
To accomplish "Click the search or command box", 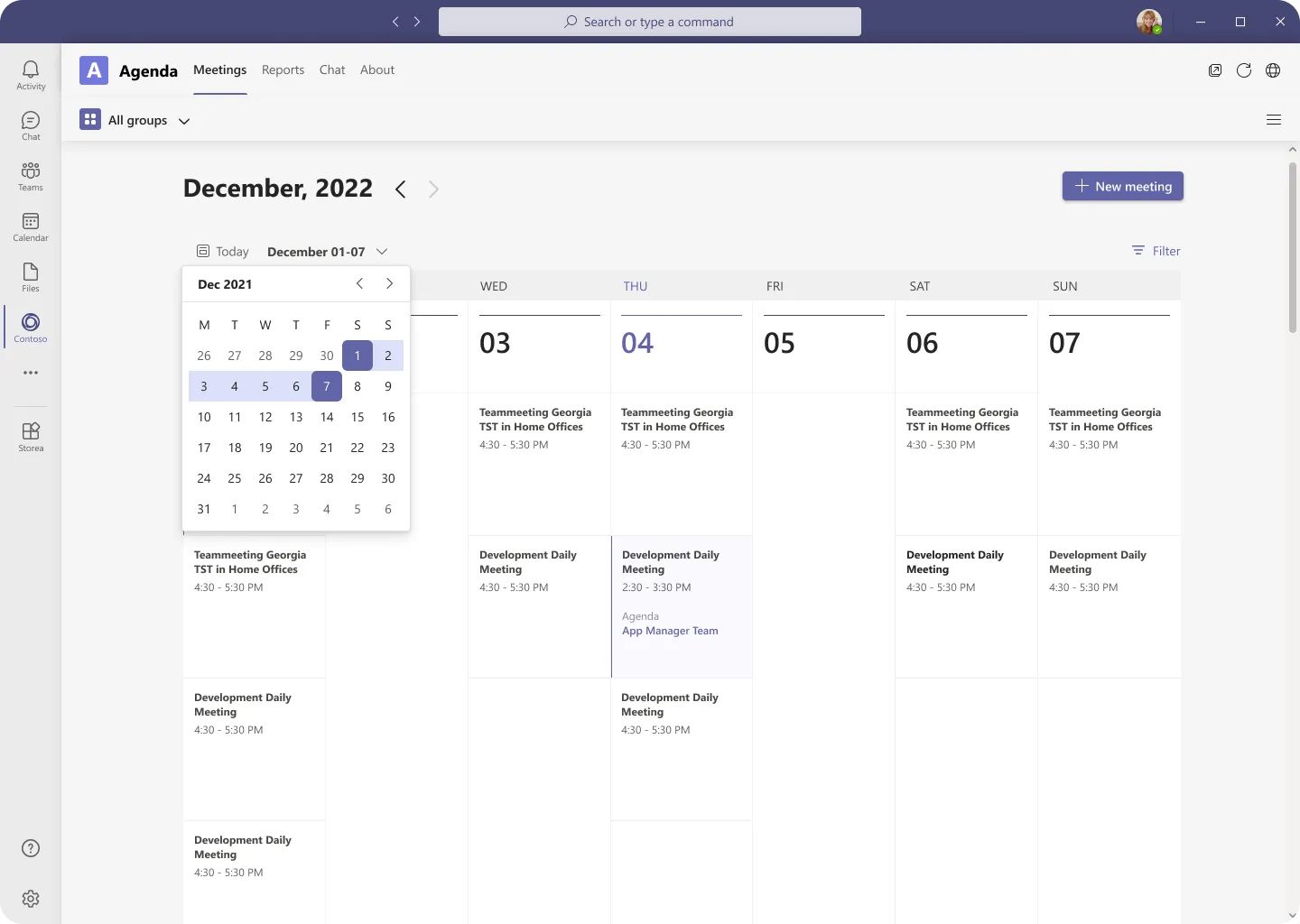I will (x=650, y=22).
